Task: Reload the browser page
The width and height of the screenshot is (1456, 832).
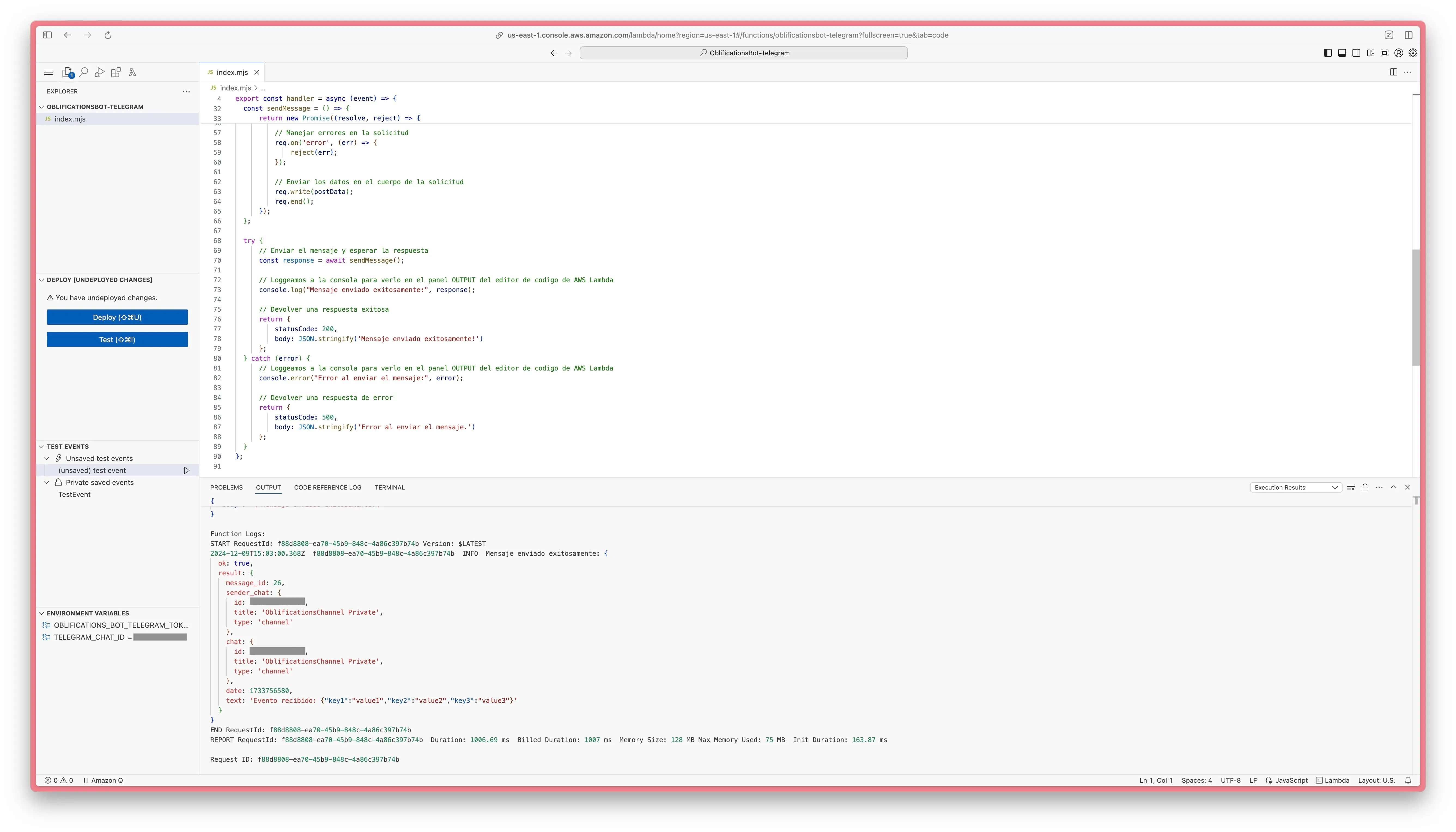Action: (107, 35)
